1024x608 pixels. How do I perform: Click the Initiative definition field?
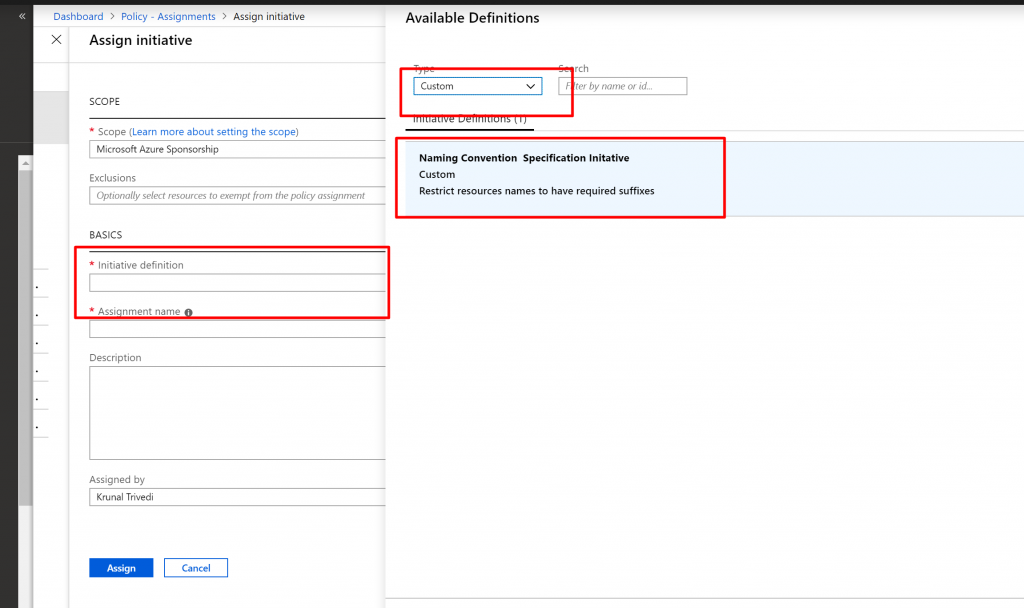point(237,283)
